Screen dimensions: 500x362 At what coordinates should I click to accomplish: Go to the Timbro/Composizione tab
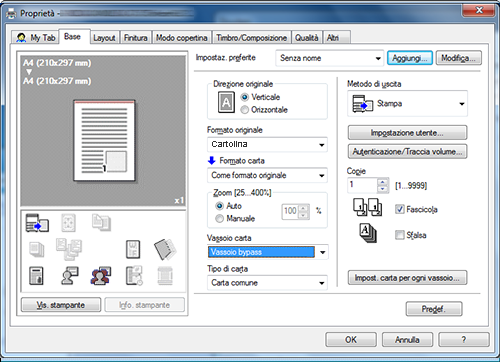[252, 38]
